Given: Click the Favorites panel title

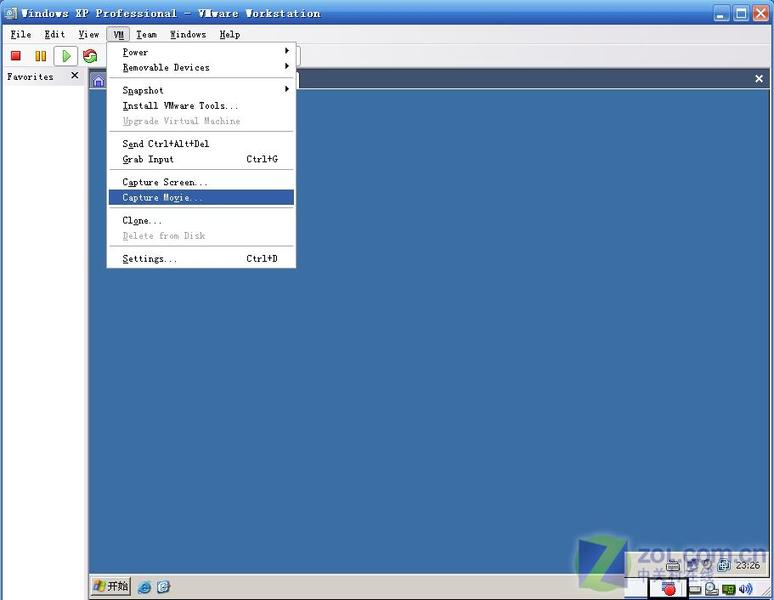Looking at the screenshot, I should 30,76.
